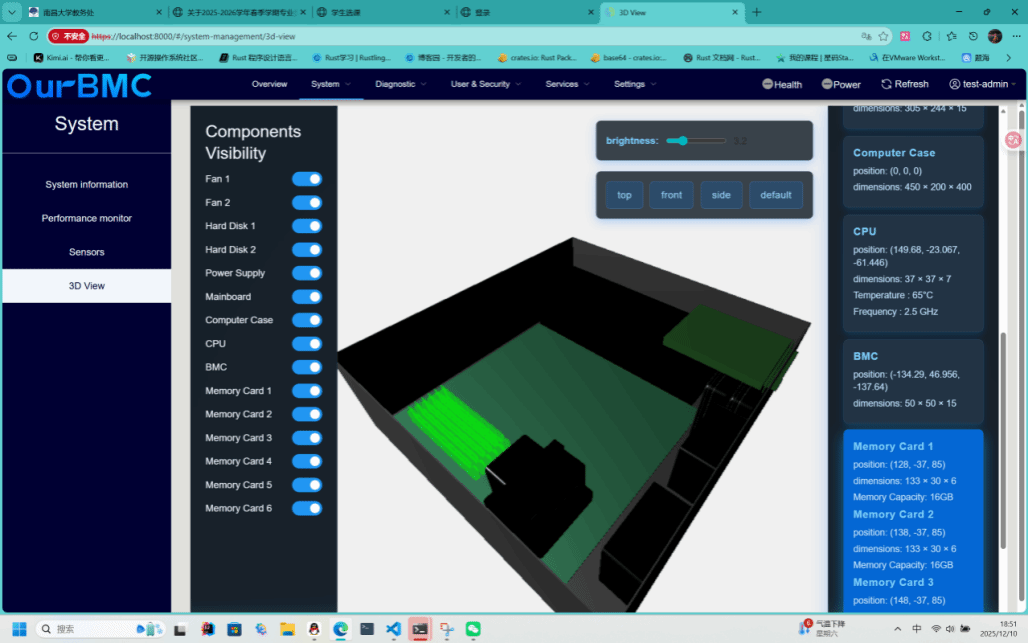Expand the test-admin user menu
This screenshot has height=643, width=1028.
982,84
